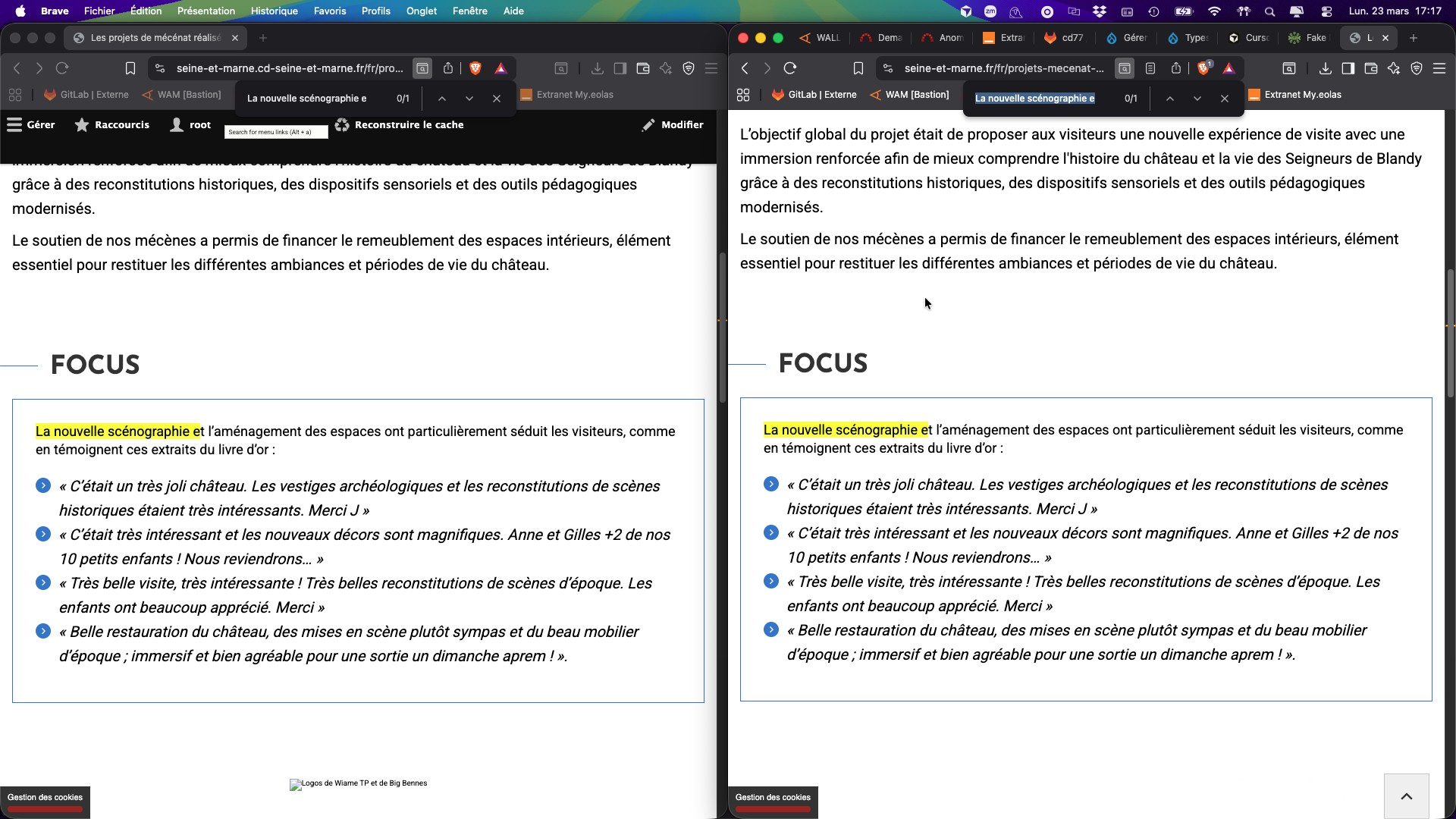Click the Brave Shields icon in right window

[x=1203, y=68]
